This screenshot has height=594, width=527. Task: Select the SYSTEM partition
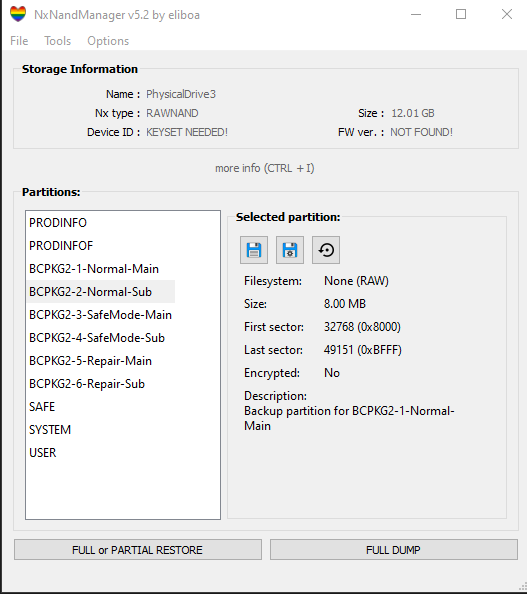50,430
